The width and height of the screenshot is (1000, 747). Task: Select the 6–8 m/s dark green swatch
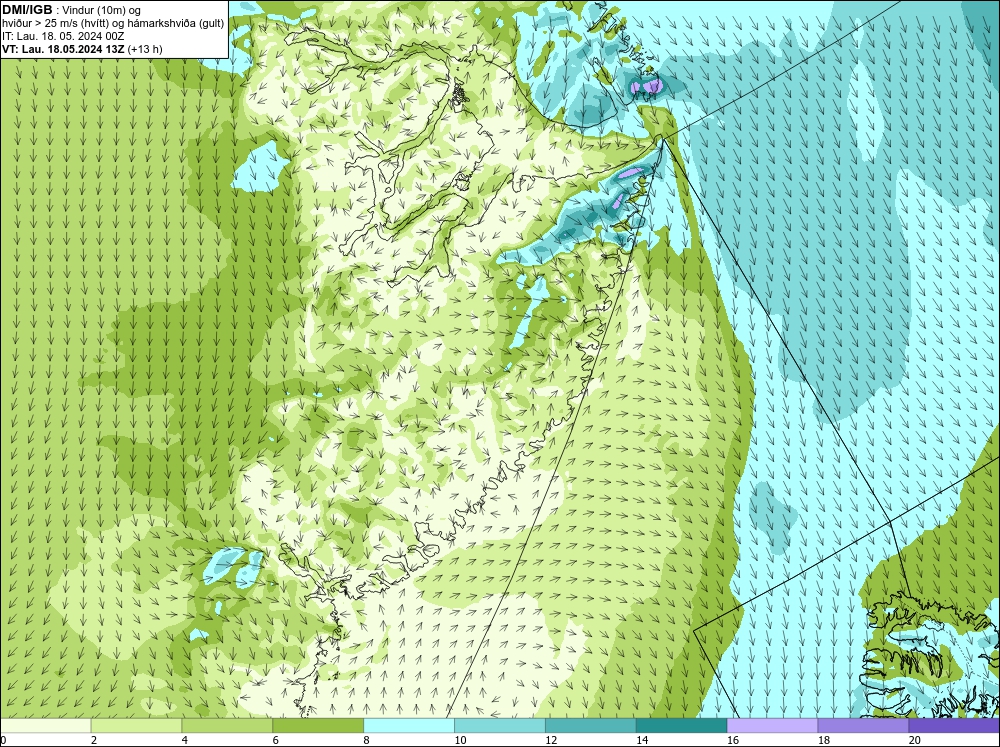(x=318, y=726)
